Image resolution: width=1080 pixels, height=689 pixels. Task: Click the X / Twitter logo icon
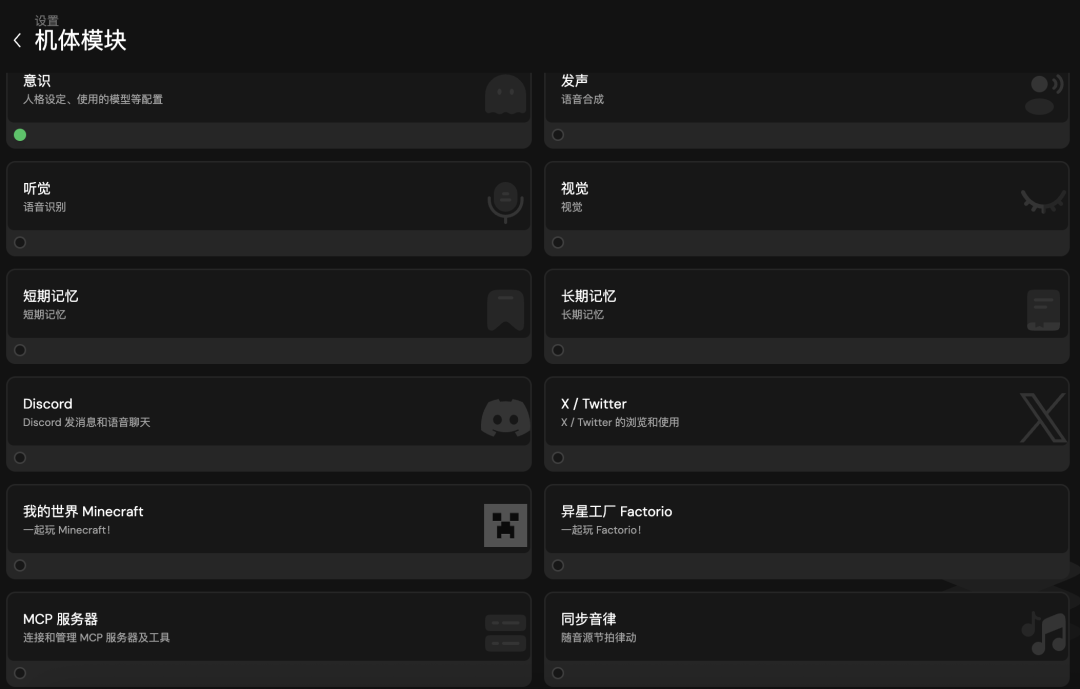pyautogui.click(x=1043, y=417)
